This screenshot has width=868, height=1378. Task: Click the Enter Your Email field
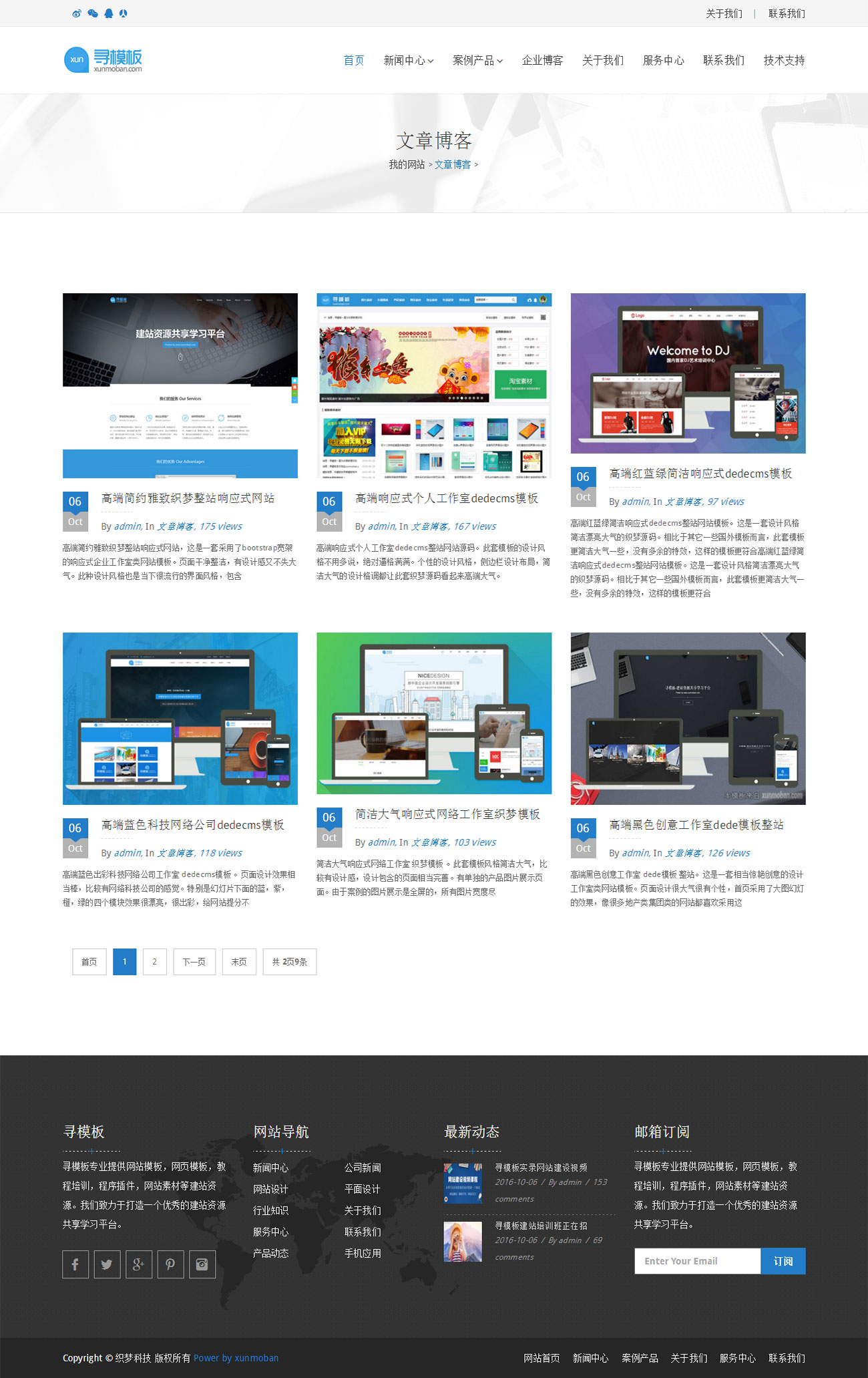(697, 1261)
